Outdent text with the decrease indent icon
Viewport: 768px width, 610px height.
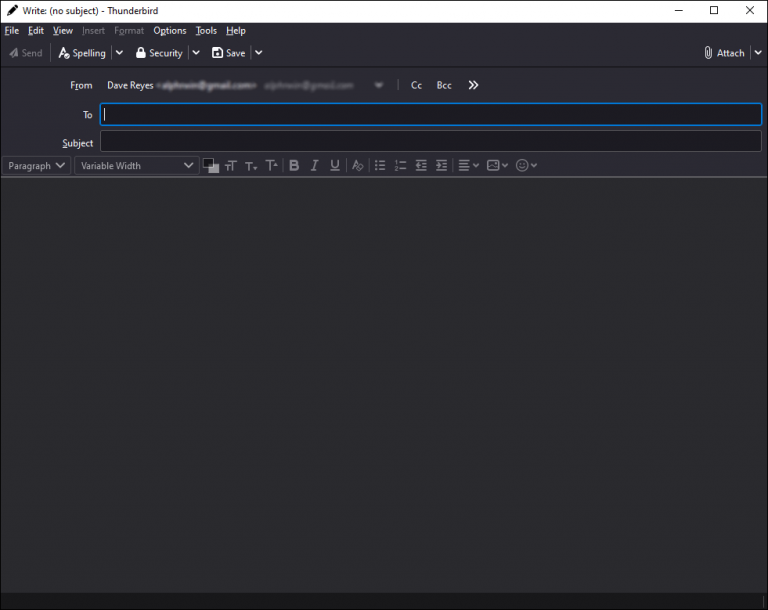click(421, 166)
